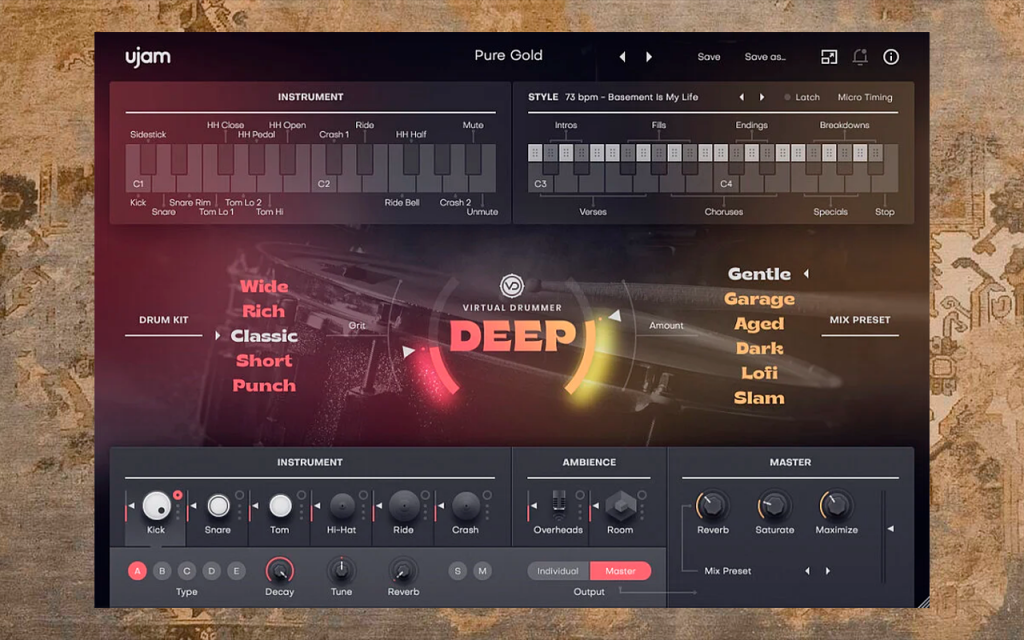Click the Ride volume knob

pyautogui.click(x=404, y=505)
